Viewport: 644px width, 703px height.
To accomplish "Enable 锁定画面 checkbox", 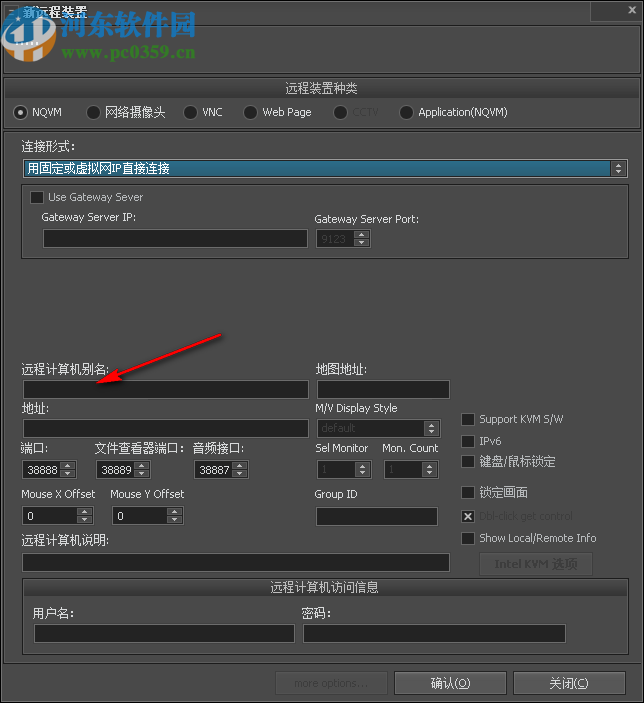I will 468,492.
